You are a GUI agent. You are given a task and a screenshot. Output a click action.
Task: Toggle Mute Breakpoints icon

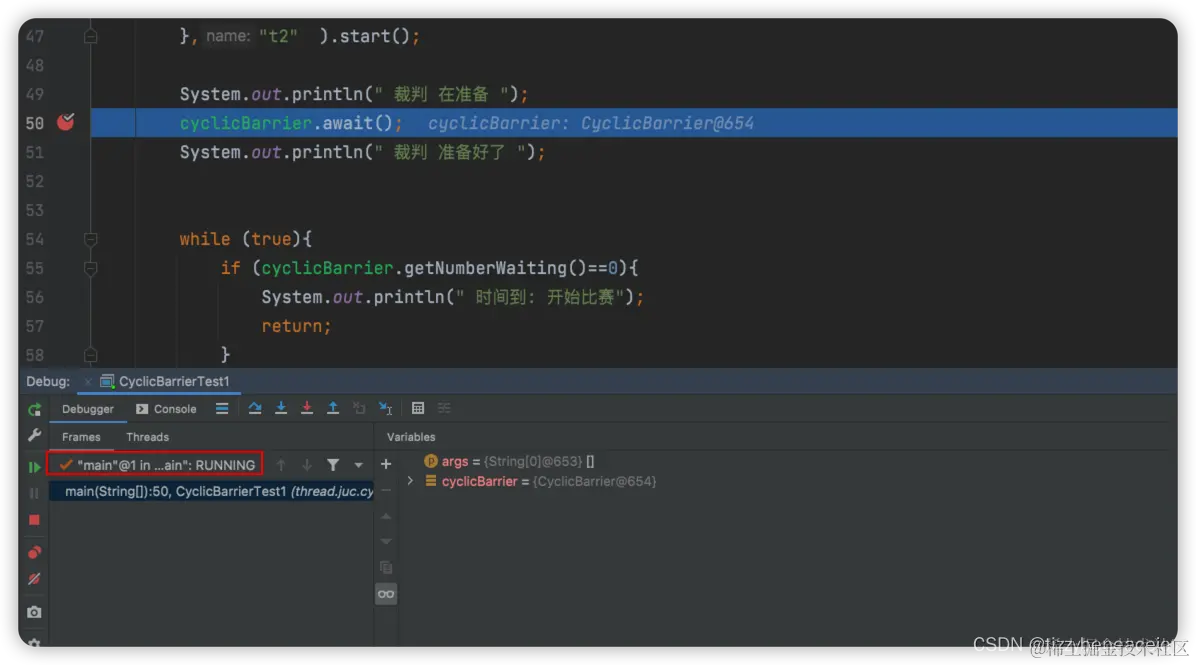coord(34,580)
